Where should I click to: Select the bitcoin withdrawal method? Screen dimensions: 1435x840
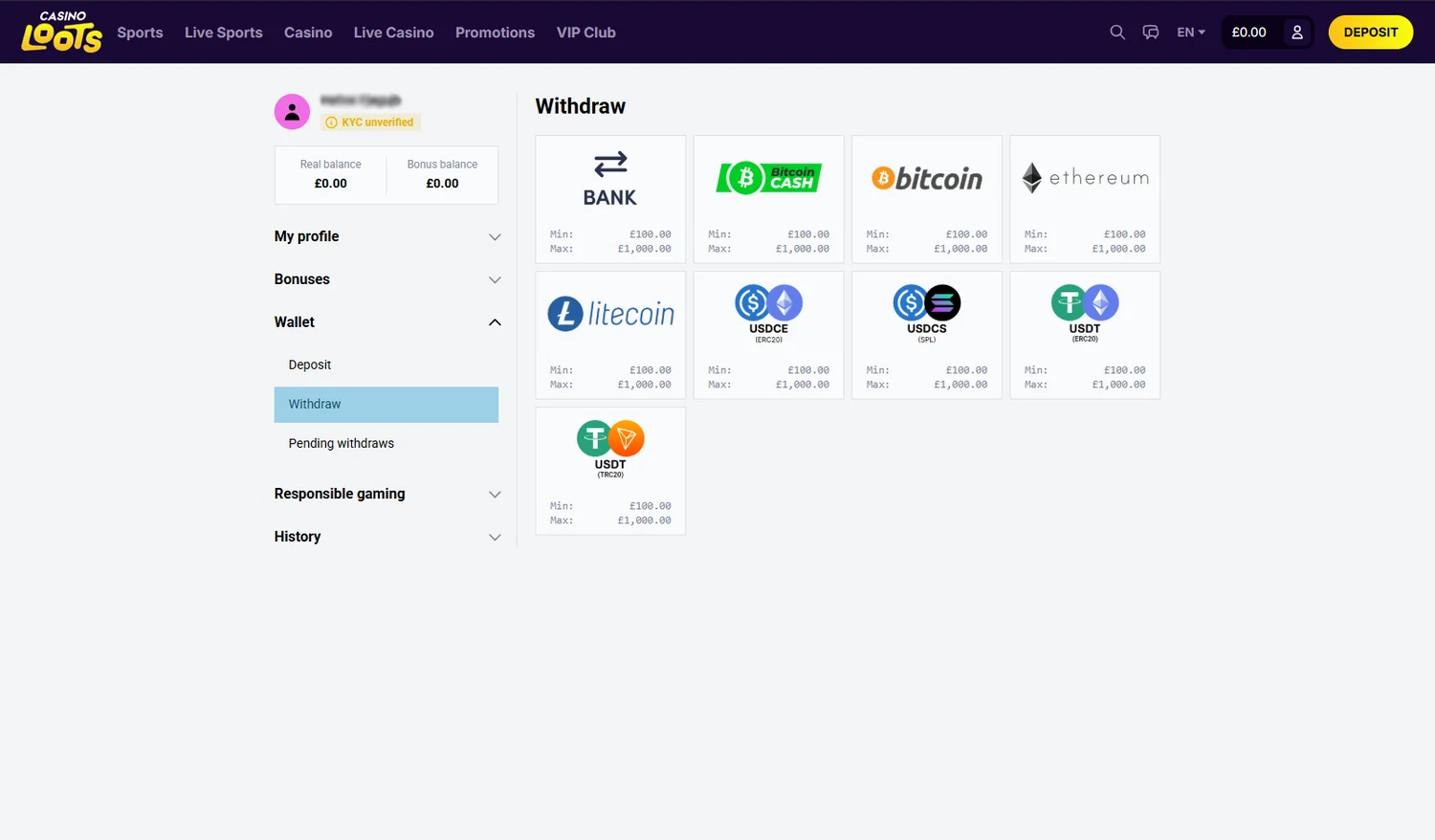927,199
